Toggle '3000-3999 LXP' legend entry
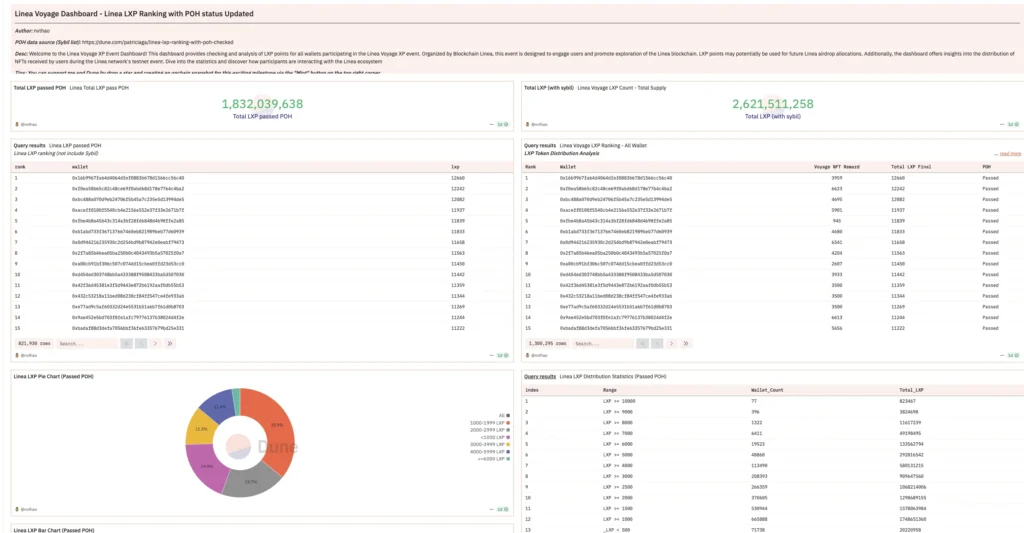The width and height of the screenshot is (1024, 533). click(490, 444)
